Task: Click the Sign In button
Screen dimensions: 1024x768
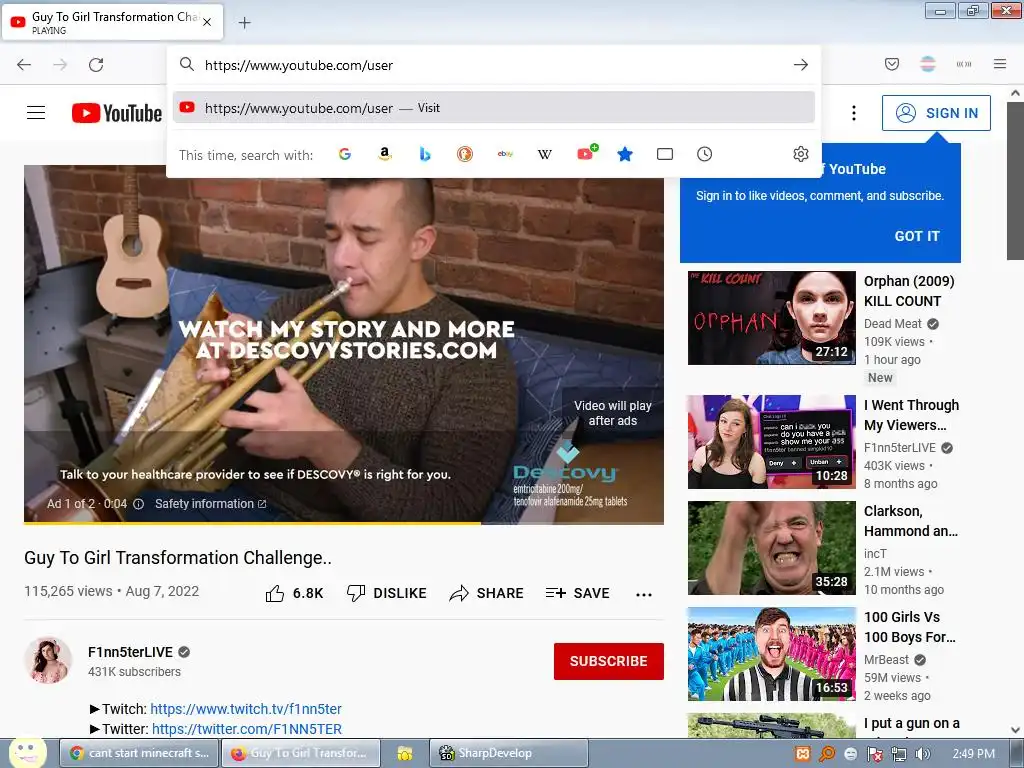Action: (x=936, y=113)
